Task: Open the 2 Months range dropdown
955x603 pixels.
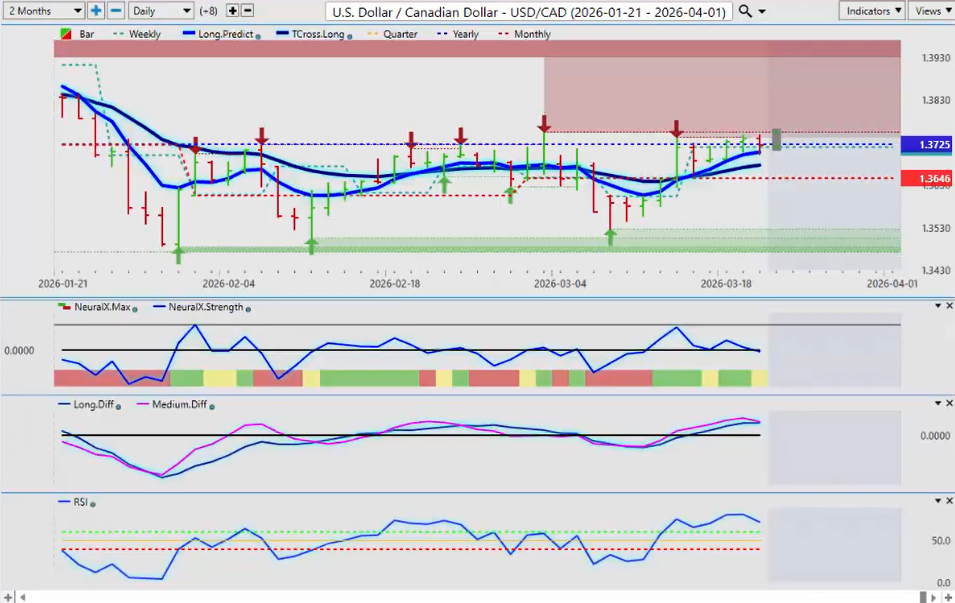Action: (x=43, y=11)
